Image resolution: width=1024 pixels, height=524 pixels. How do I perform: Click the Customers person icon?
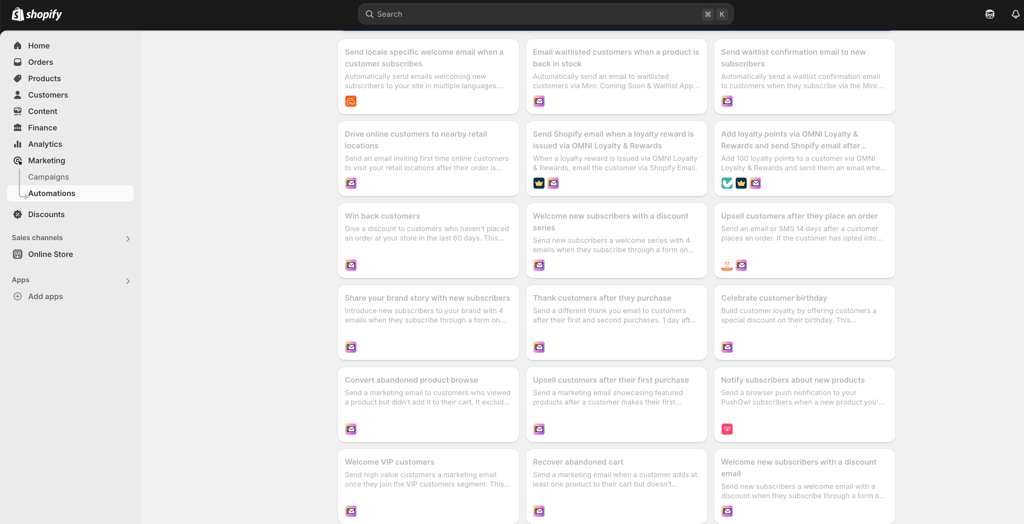click(x=18, y=95)
